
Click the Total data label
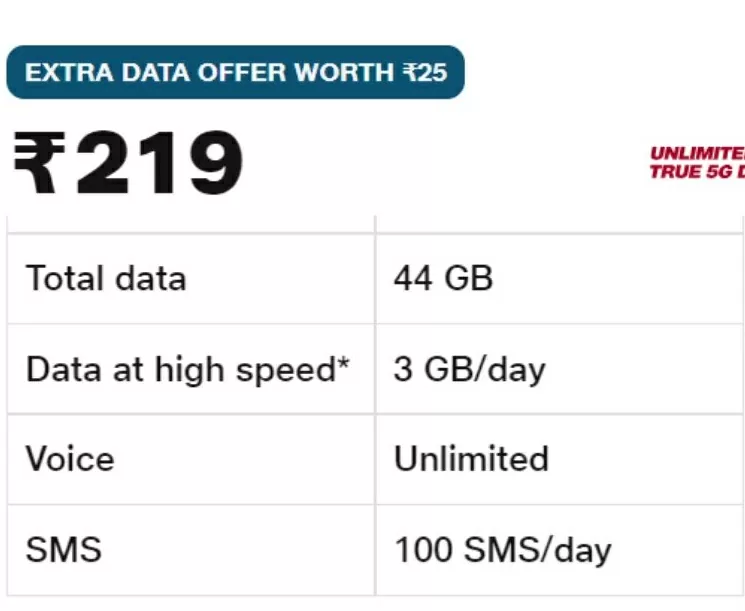coord(105,278)
